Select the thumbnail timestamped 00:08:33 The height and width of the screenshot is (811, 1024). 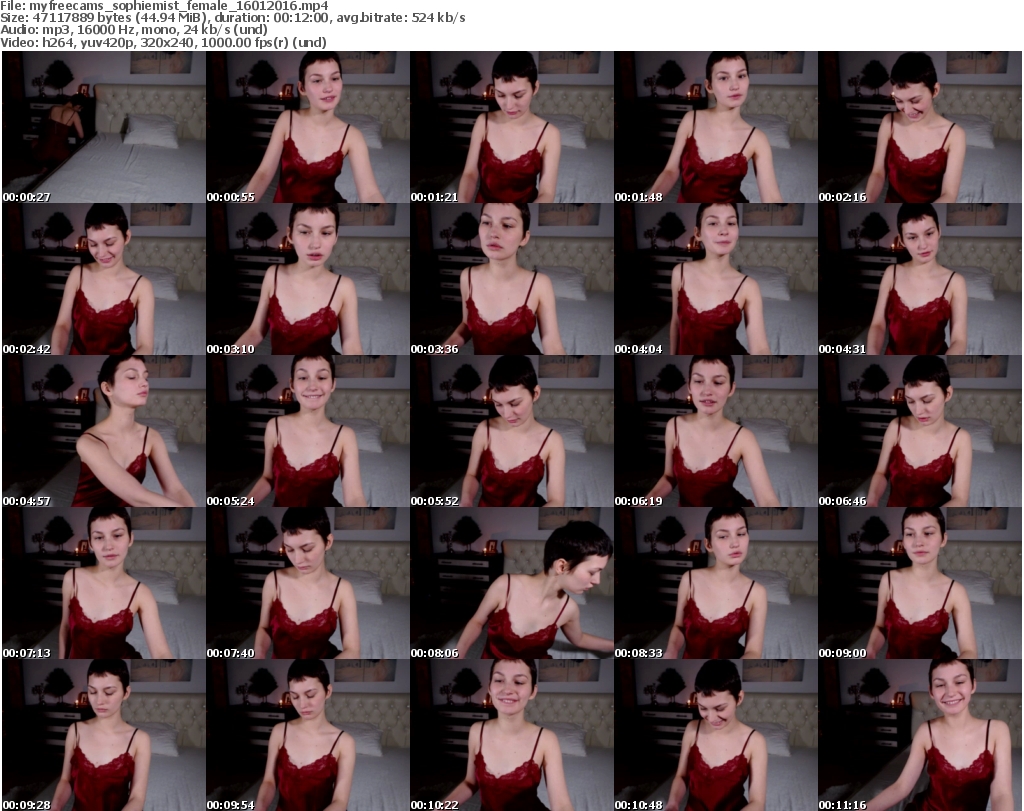716,584
